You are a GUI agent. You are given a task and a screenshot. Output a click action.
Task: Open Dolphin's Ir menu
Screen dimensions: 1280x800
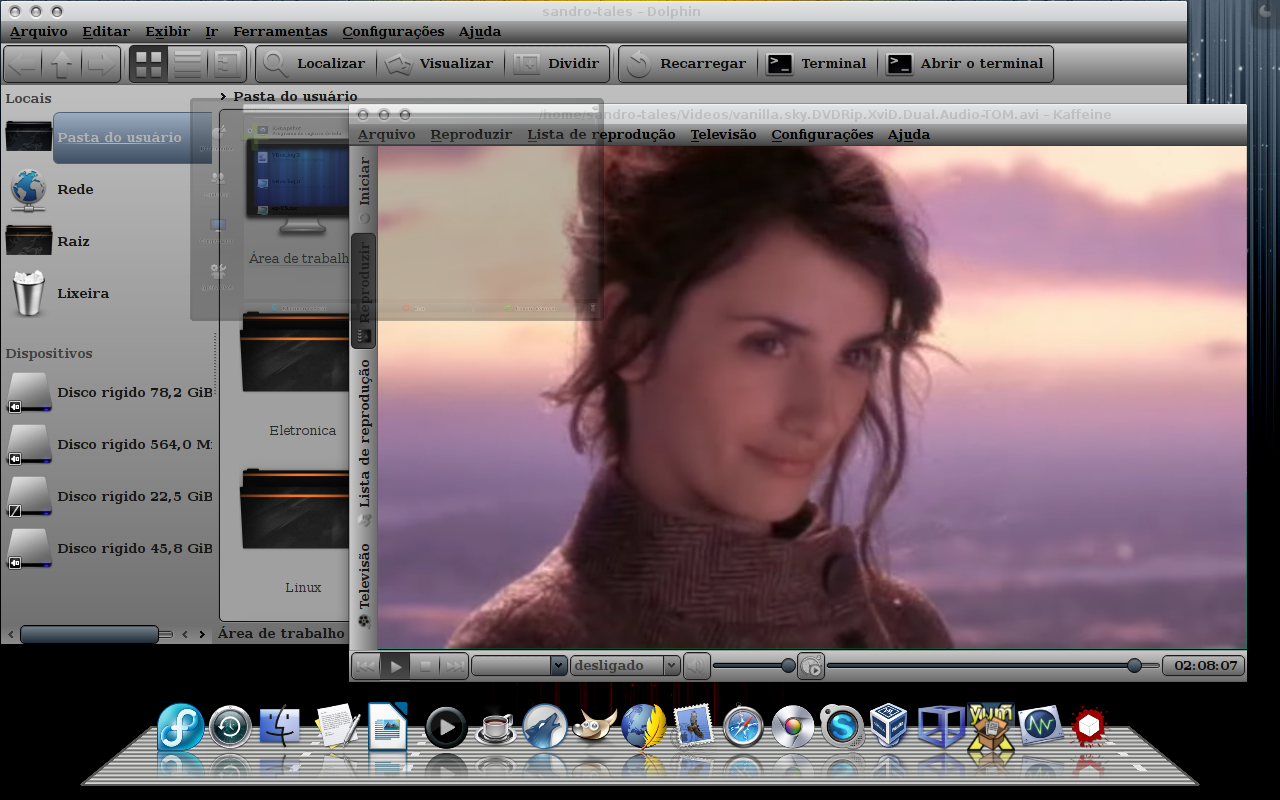(x=211, y=32)
